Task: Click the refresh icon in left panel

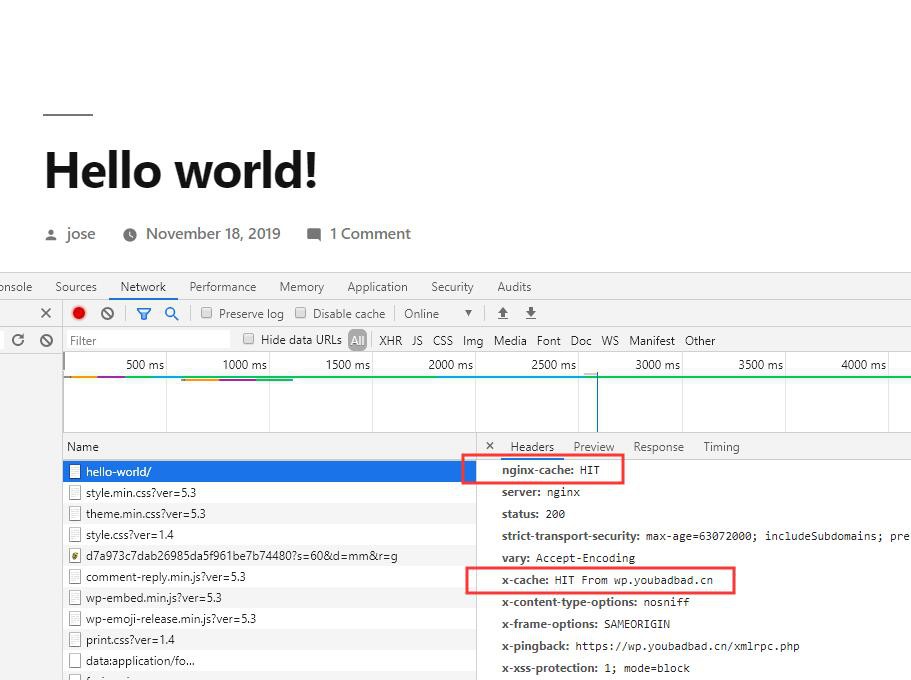Action: [18, 340]
